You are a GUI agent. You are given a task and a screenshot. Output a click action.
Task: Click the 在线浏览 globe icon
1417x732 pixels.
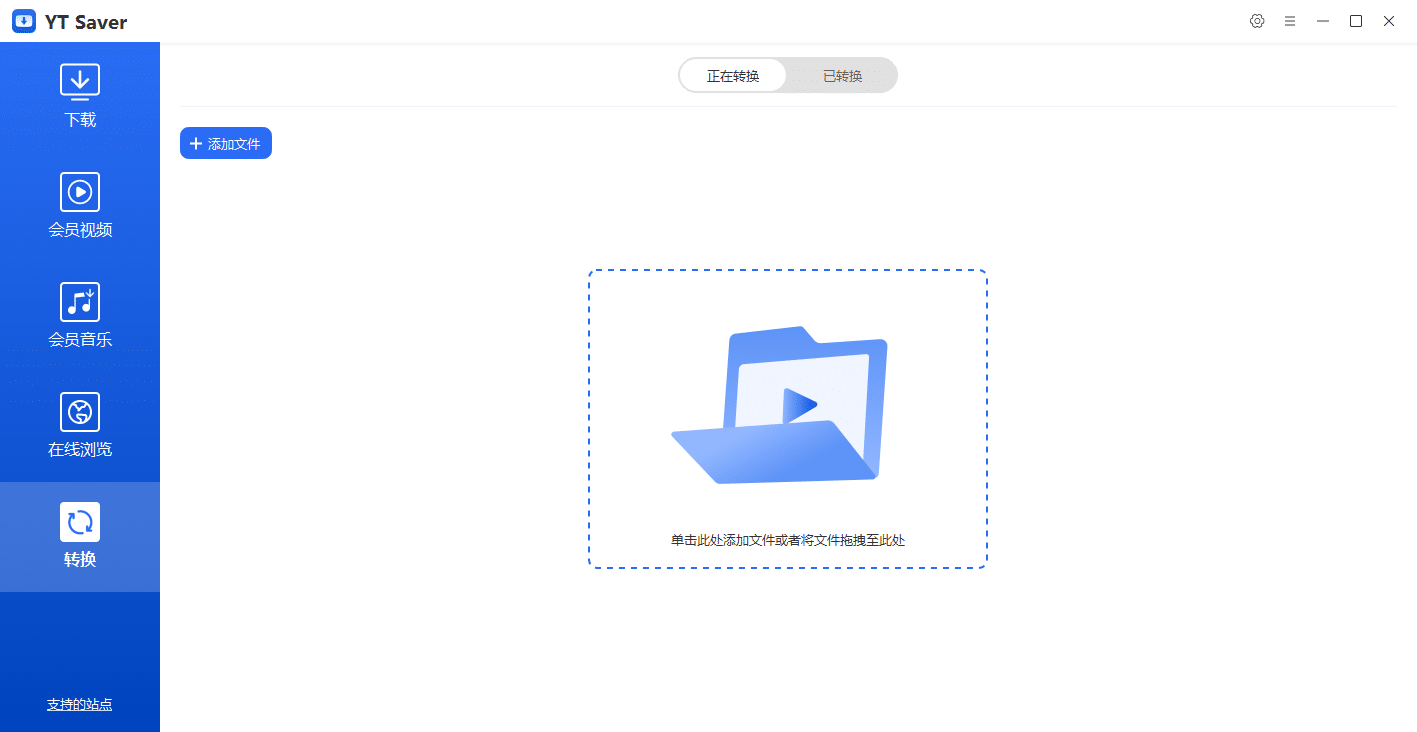point(80,412)
